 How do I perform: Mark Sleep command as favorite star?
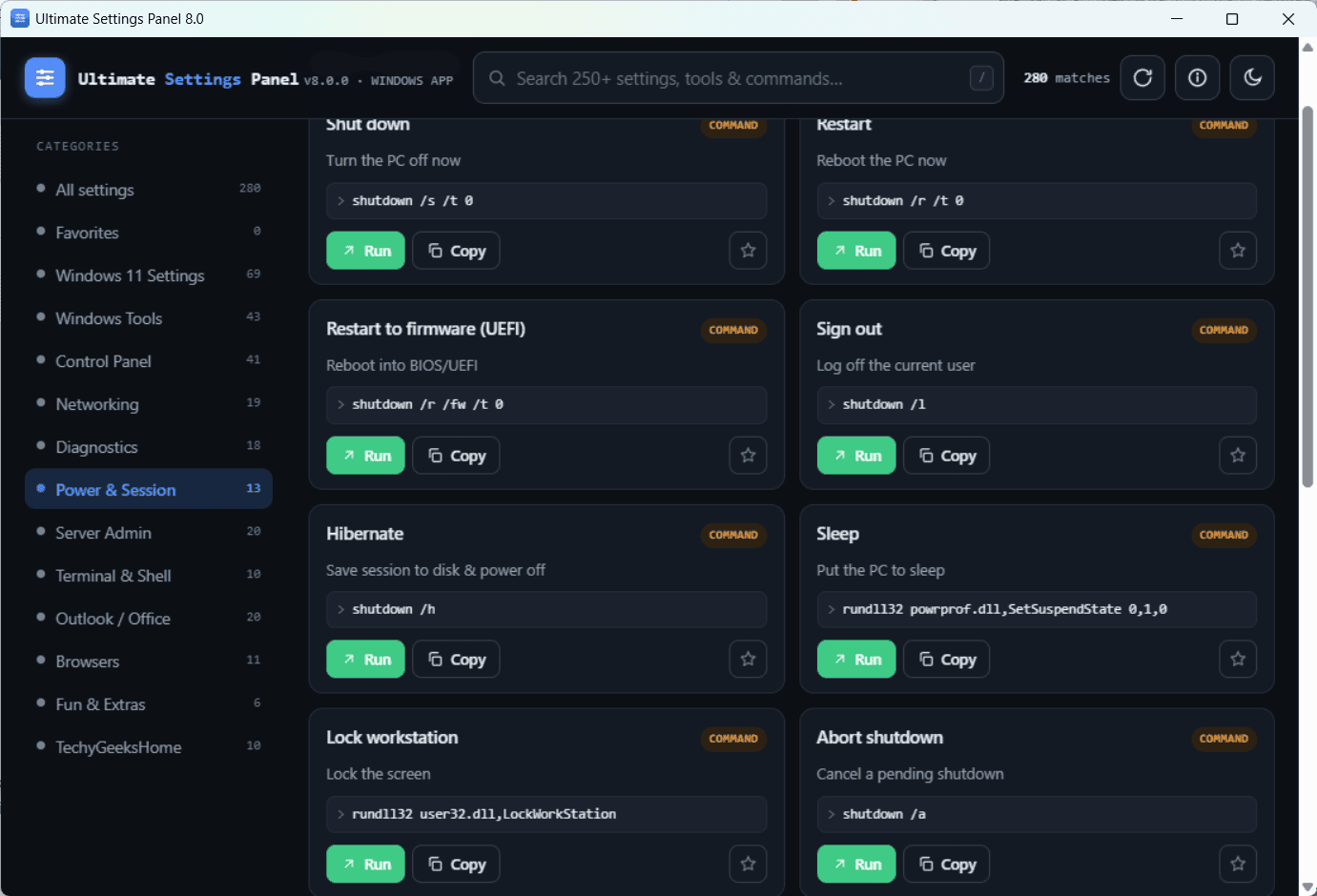click(x=1238, y=660)
